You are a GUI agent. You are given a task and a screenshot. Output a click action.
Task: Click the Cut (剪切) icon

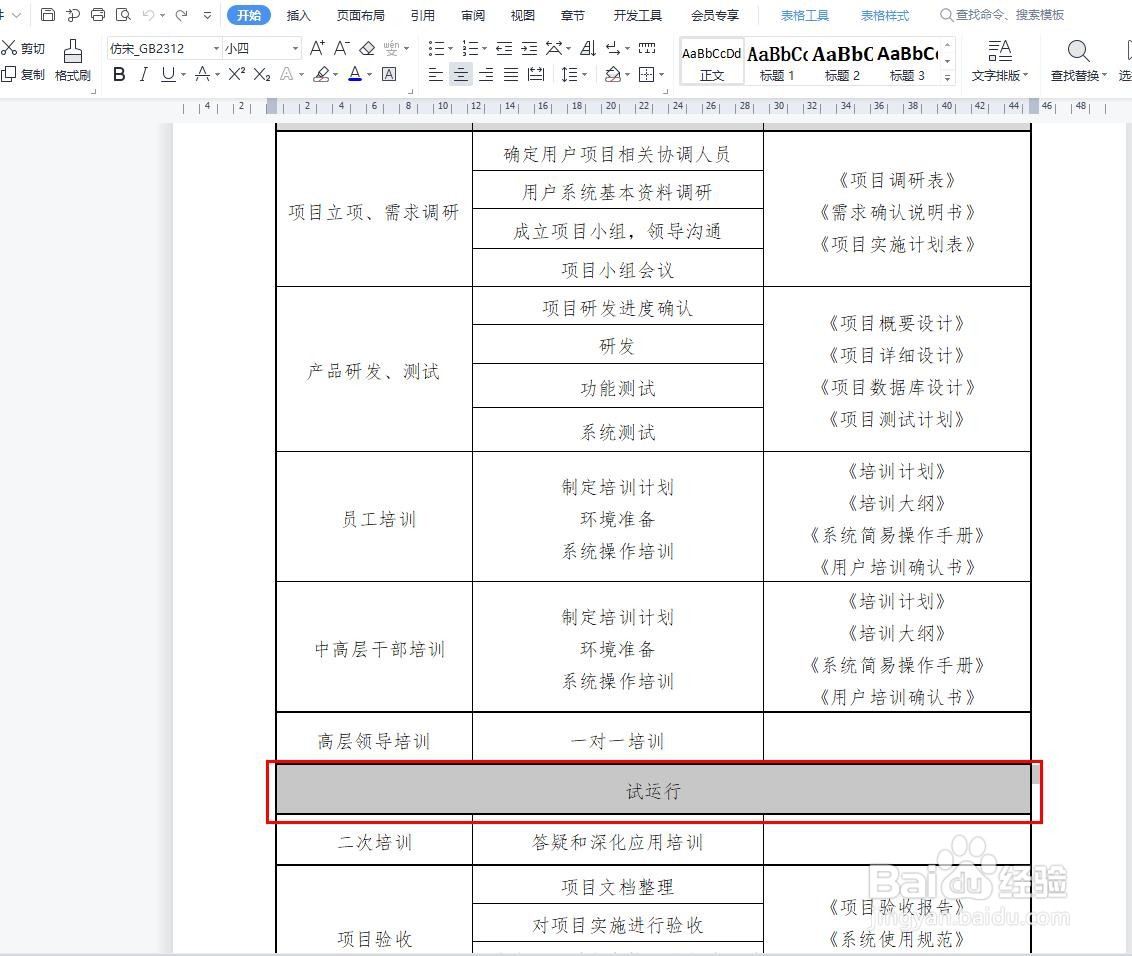(x=20, y=48)
